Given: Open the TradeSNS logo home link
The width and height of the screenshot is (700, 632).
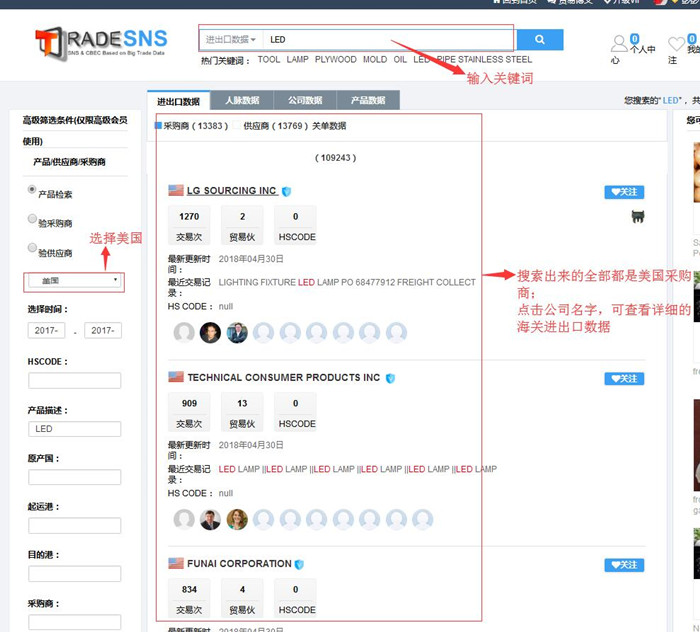Looking at the screenshot, I should pos(101,43).
